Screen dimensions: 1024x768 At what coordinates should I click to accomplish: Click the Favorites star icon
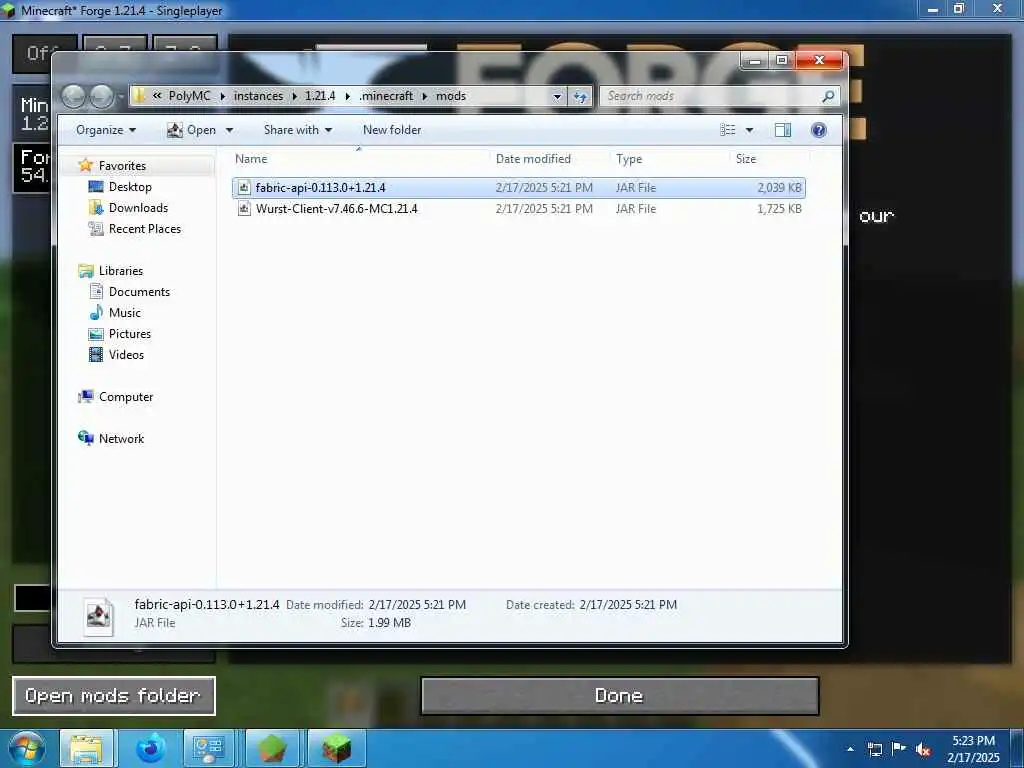pos(85,165)
